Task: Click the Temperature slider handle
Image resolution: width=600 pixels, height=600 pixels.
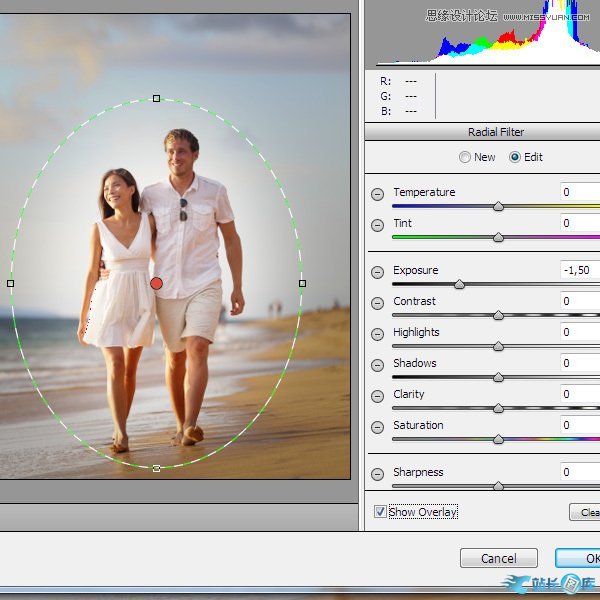Action: [x=498, y=207]
